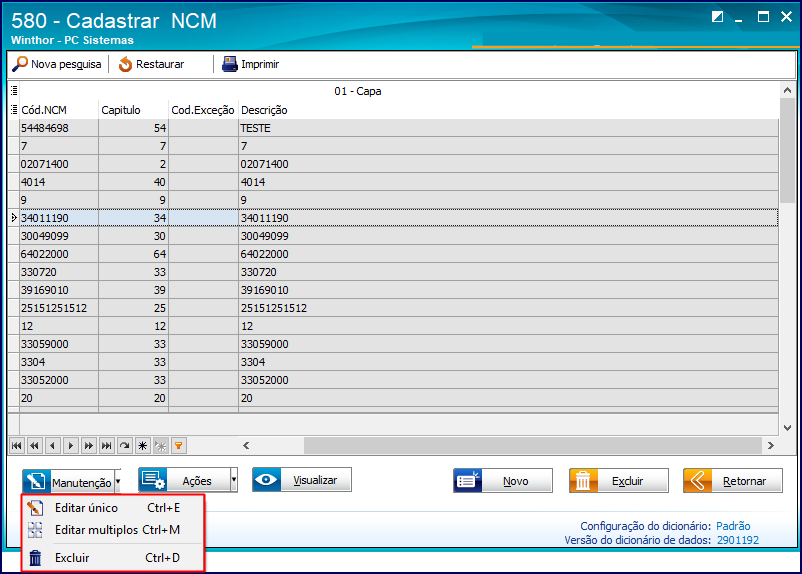The height and width of the screenshot is (574, 802).
Task: Choose Editar único from the menu
Action: click(113, 508)
